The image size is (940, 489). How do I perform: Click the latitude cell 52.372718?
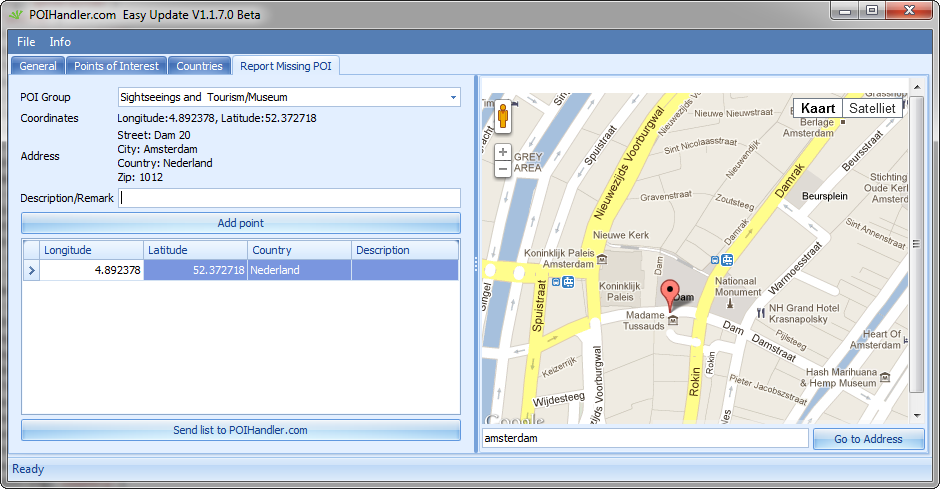pos(195,270)
